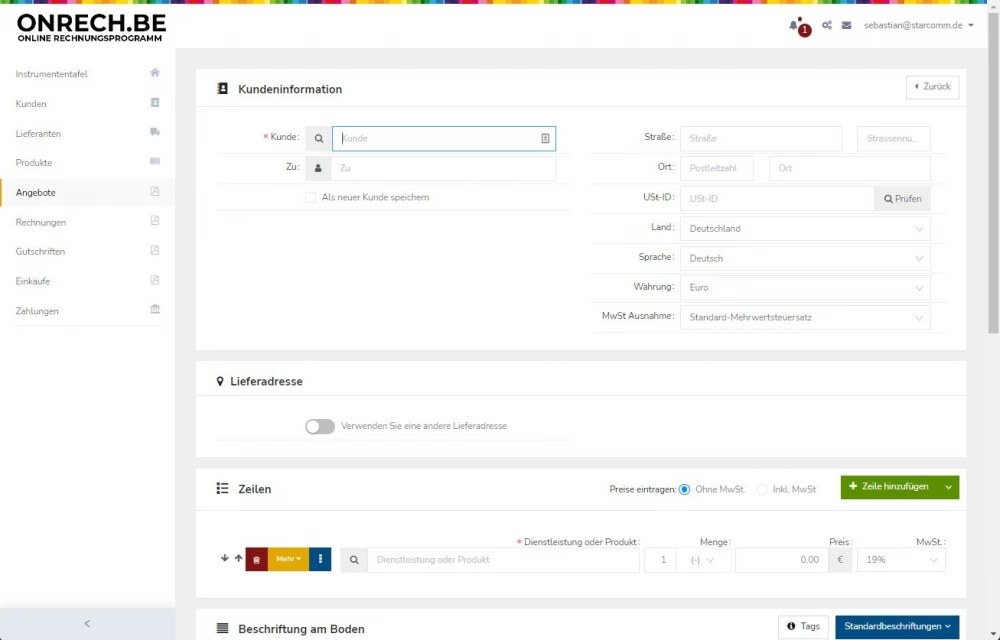Collapse the sidebar with the bottom chevron
This screenshot has width=1000, height=640.
pos(87,624)
